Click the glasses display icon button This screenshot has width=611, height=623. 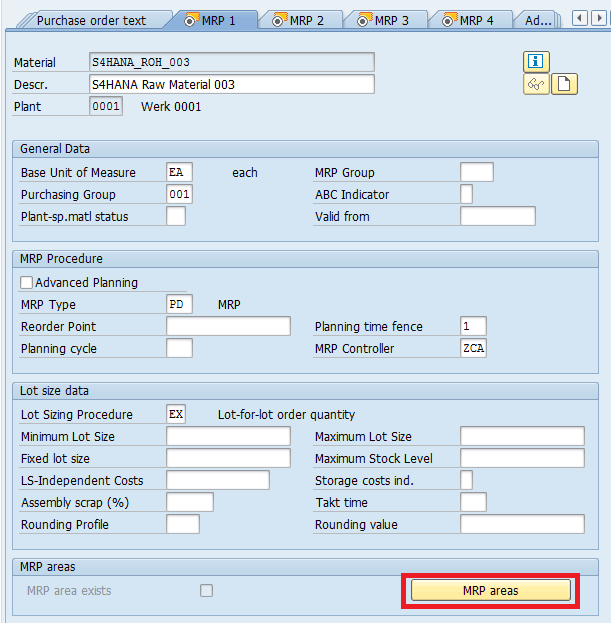[x=536, y=84]
